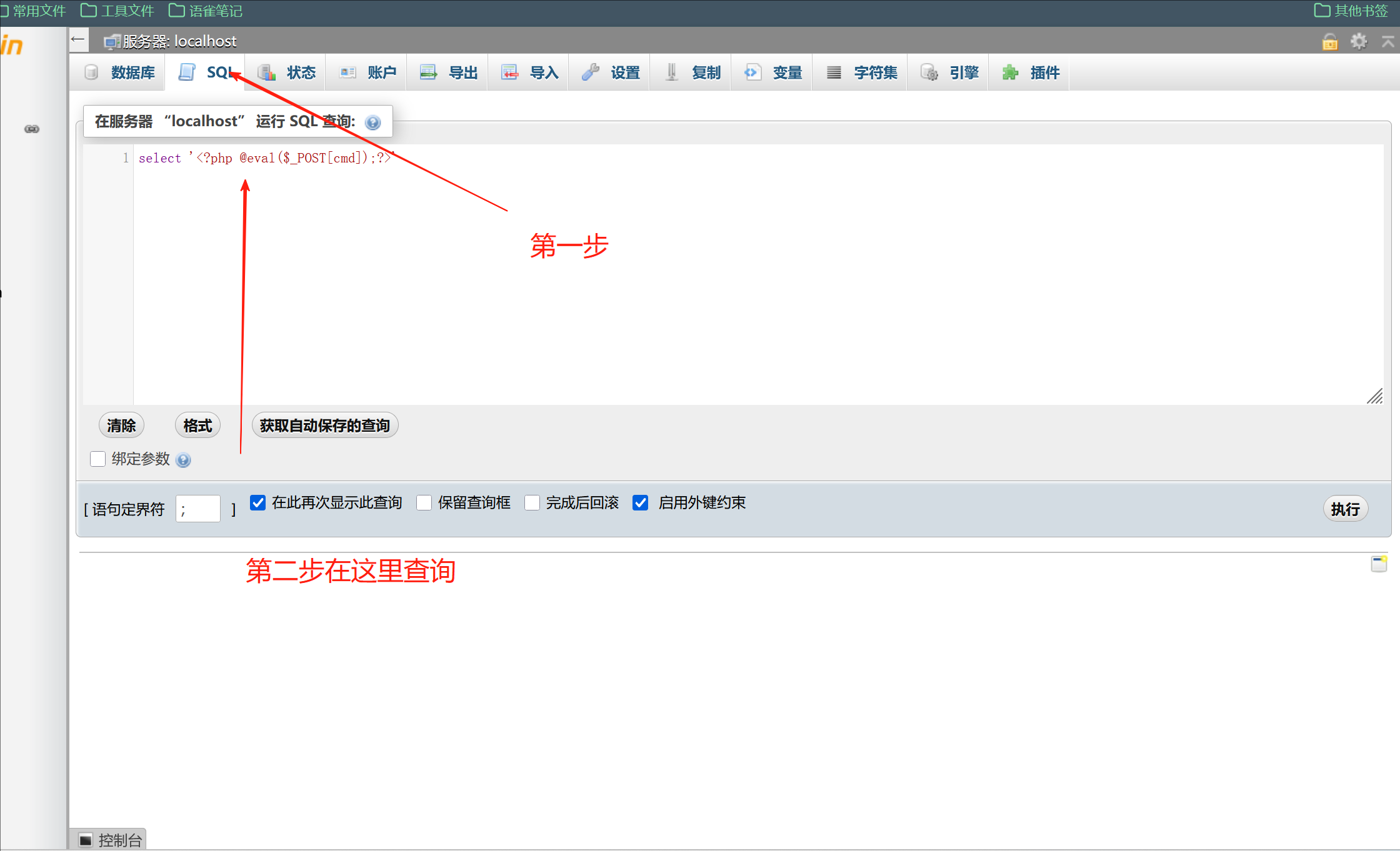Open page settings gear icon

click(1359, 41)
